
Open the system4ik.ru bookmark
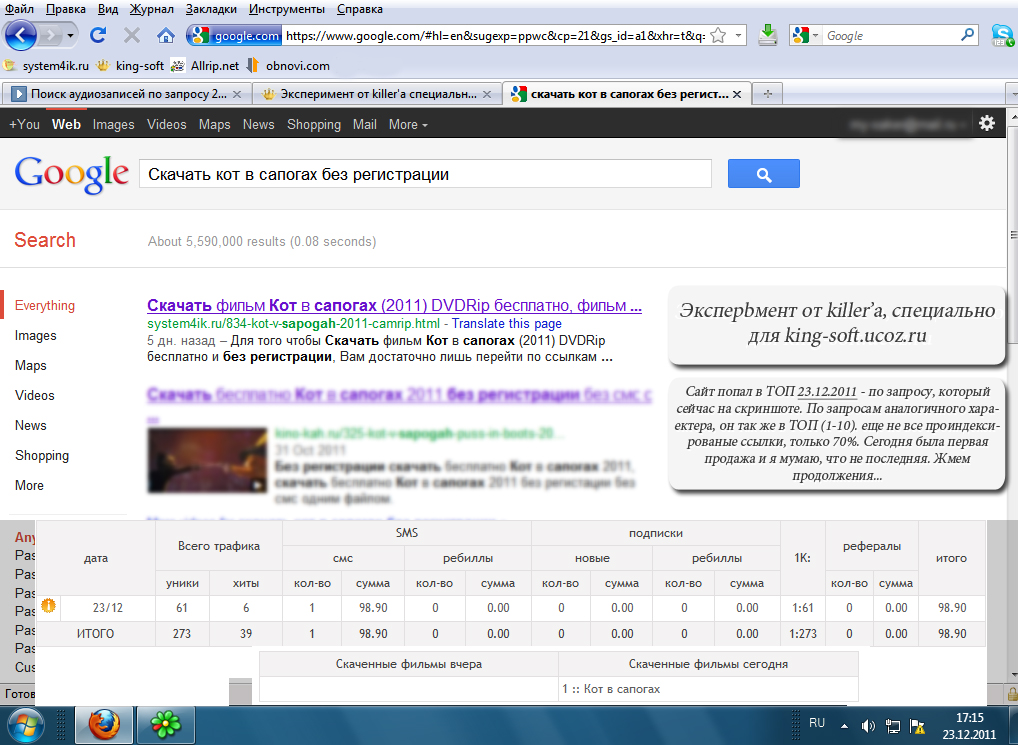tap(46, 66)
